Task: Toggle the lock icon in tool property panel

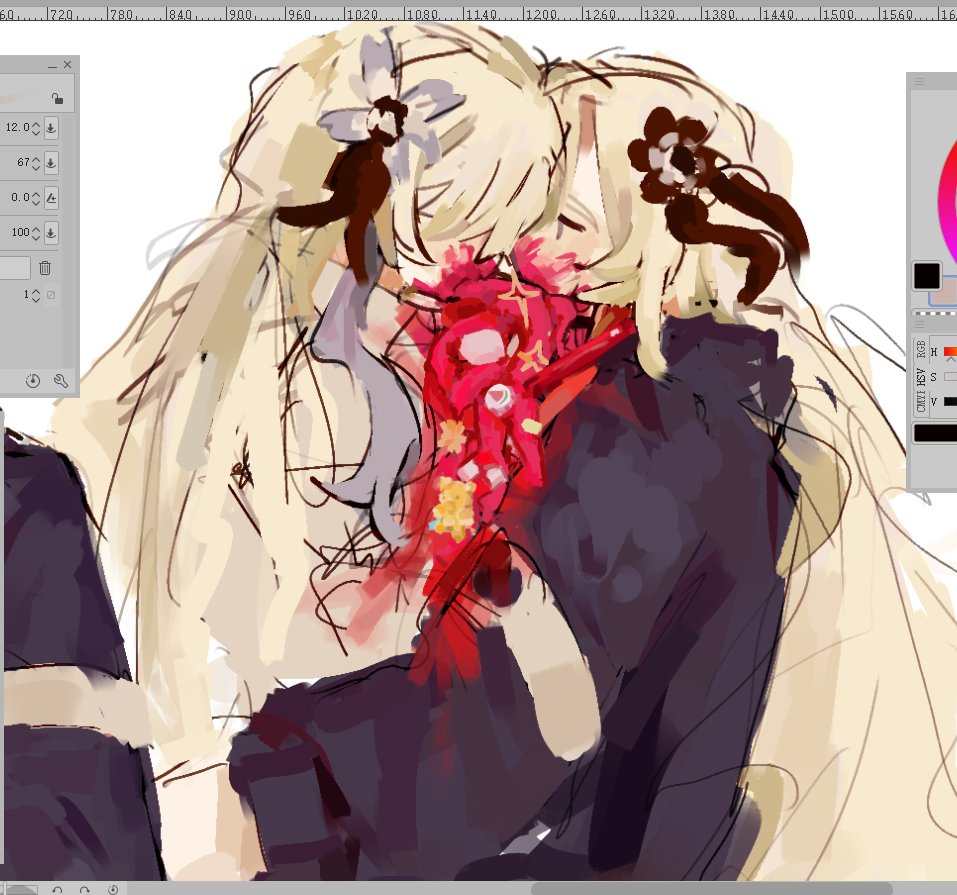Action: [57, 98]
